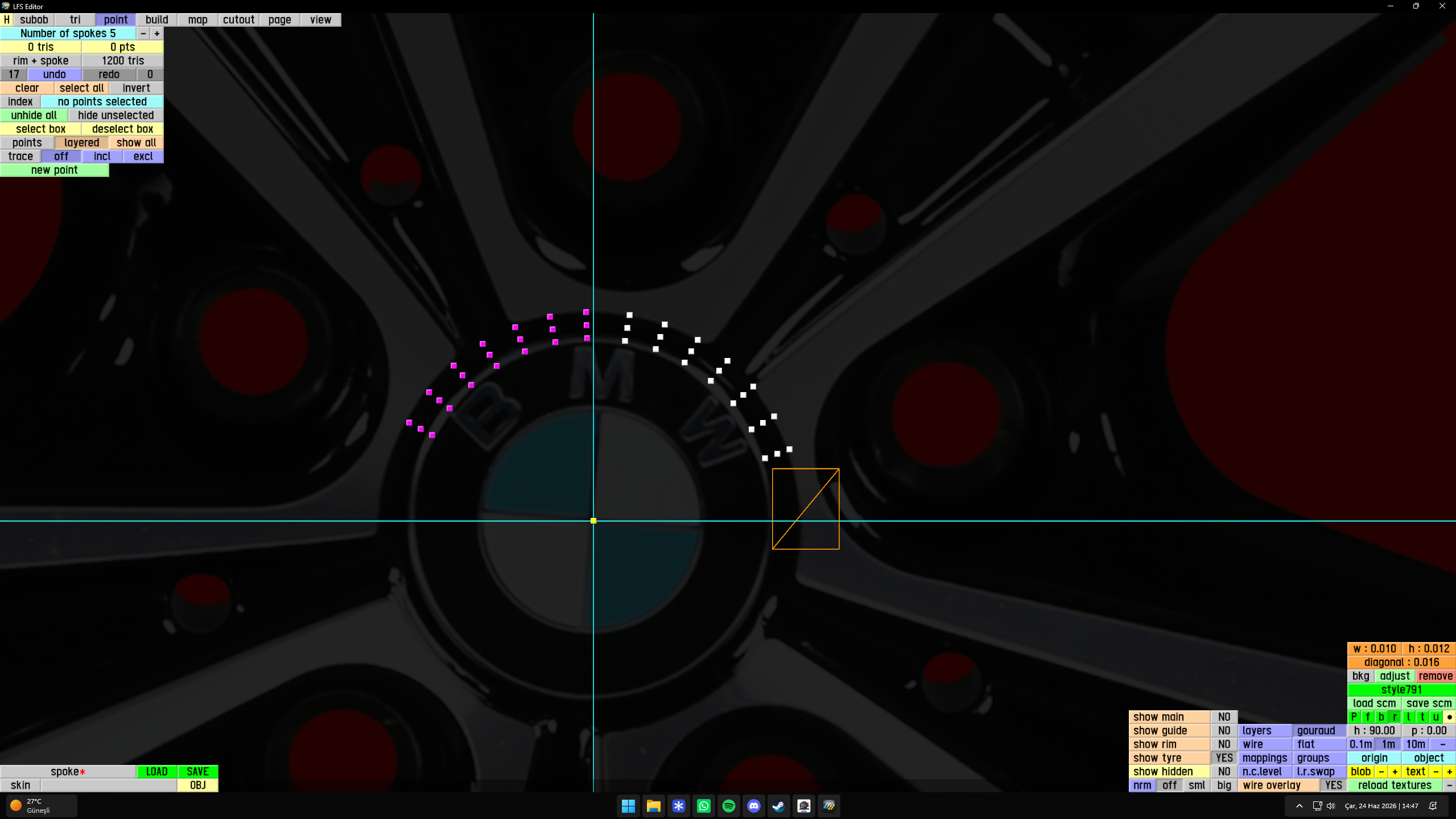Click the H button in the editor toolbar
This screenshot has width=1456, height=819.
tap(7, 19)
